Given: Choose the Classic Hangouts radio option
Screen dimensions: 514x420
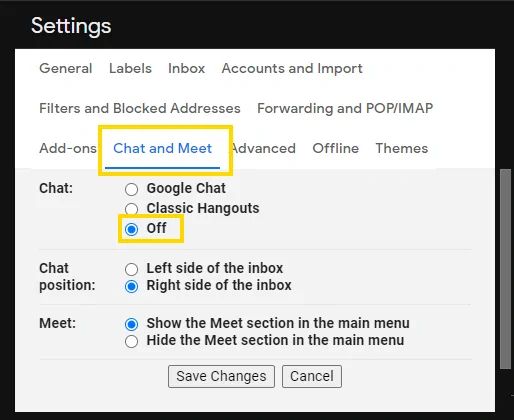Looking at the screenshot, I should tap(131, 209).
